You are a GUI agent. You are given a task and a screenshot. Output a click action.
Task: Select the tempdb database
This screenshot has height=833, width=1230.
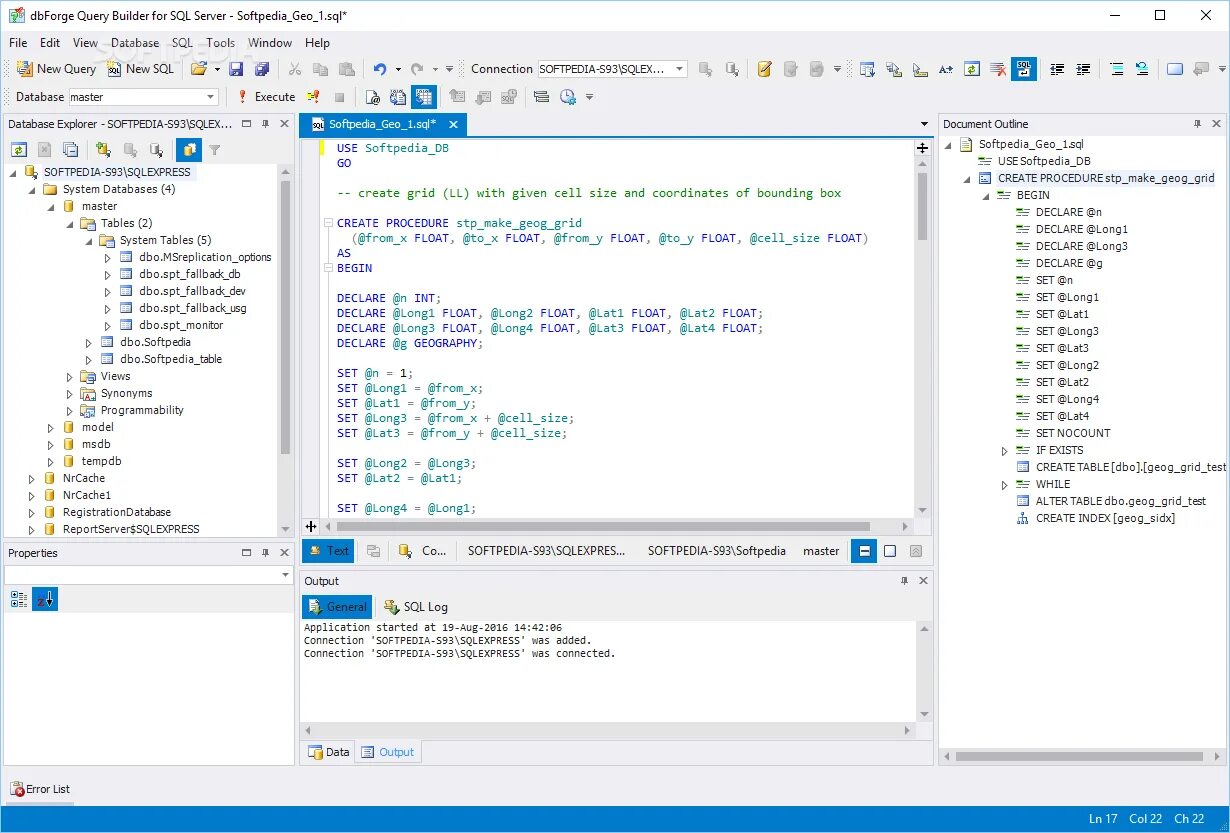click(101, 461)
